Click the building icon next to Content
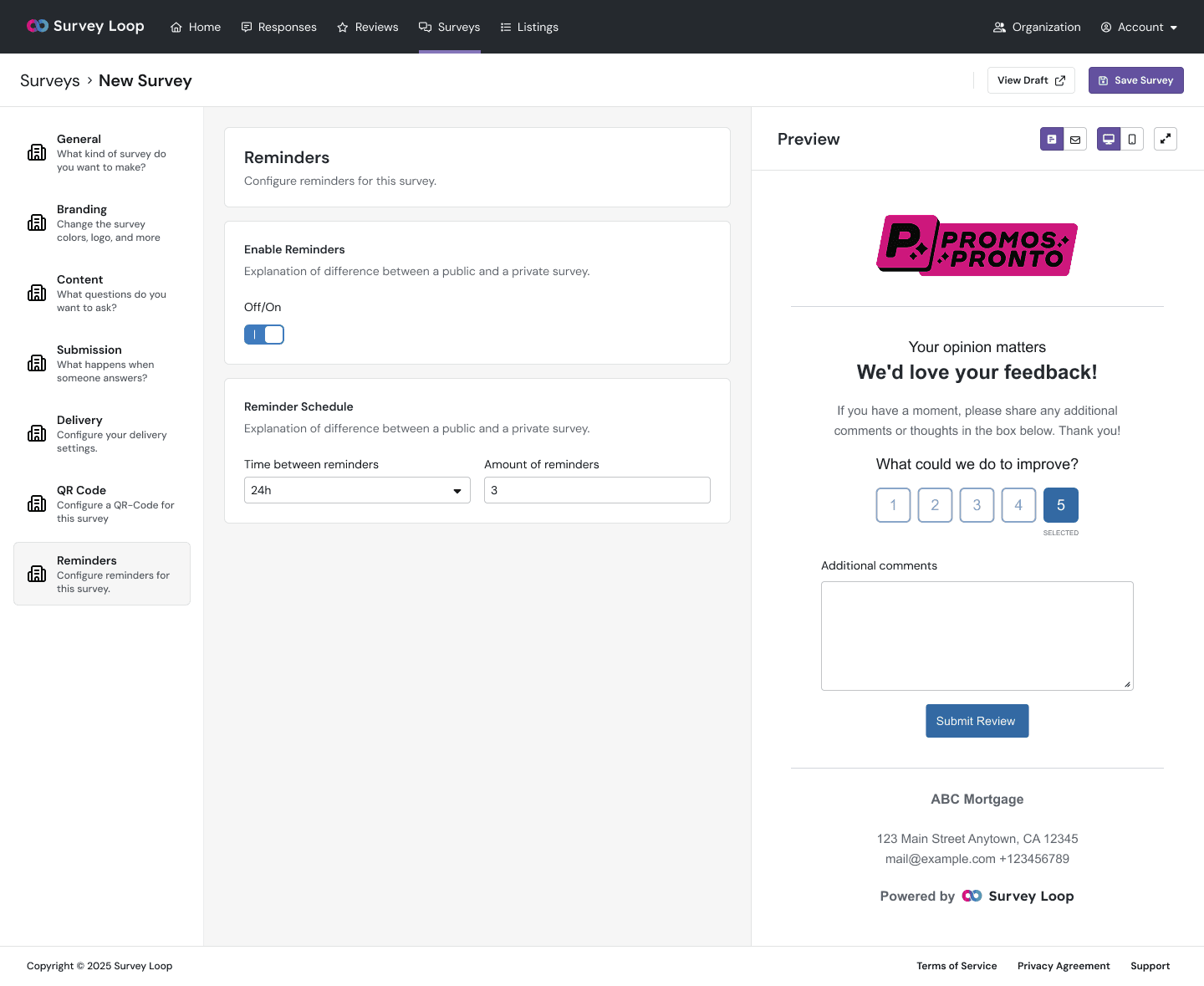 [x=37, y=293]
